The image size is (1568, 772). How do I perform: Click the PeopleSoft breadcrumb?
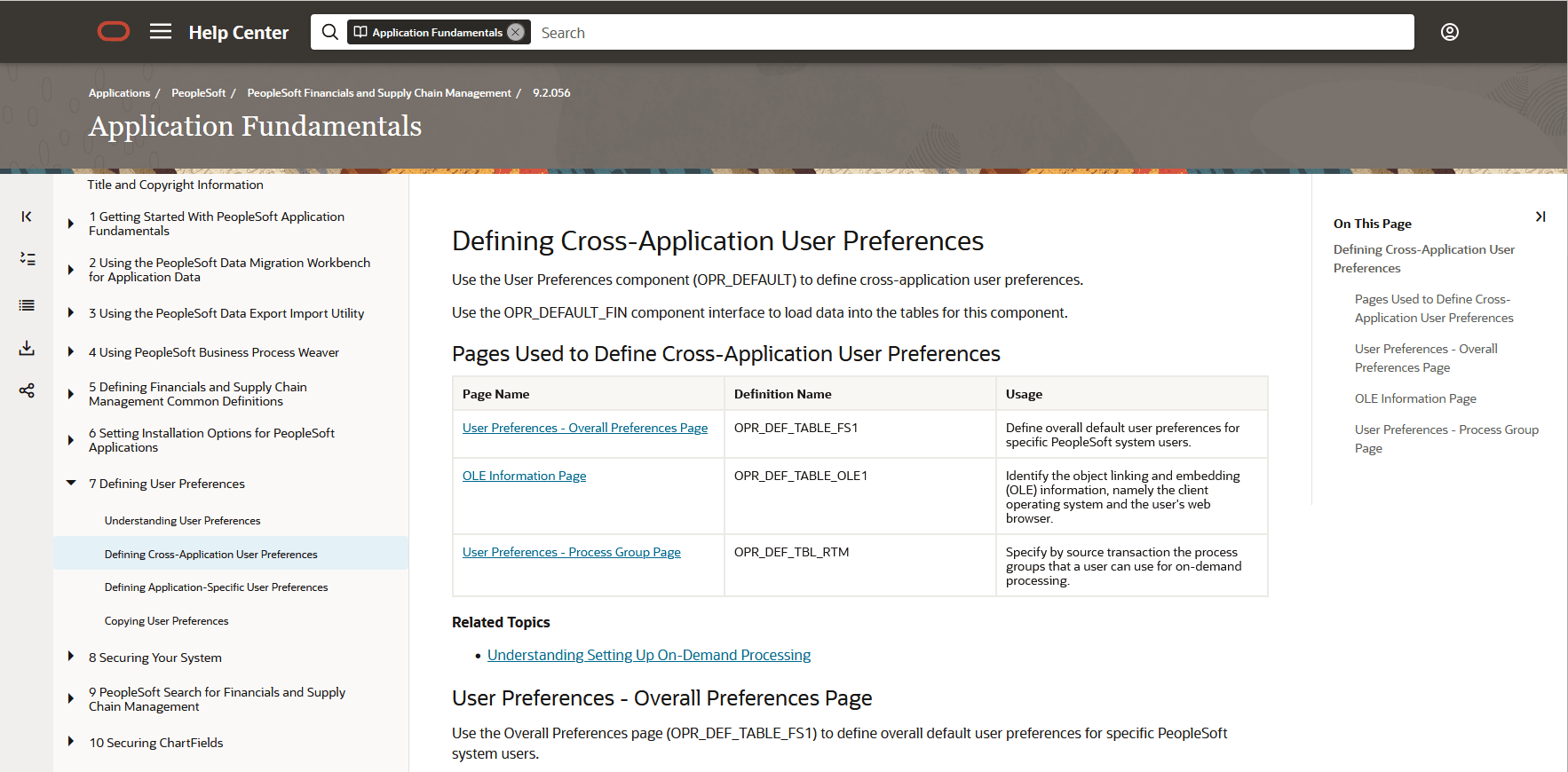pyautogui.click(x=198, y=93)
